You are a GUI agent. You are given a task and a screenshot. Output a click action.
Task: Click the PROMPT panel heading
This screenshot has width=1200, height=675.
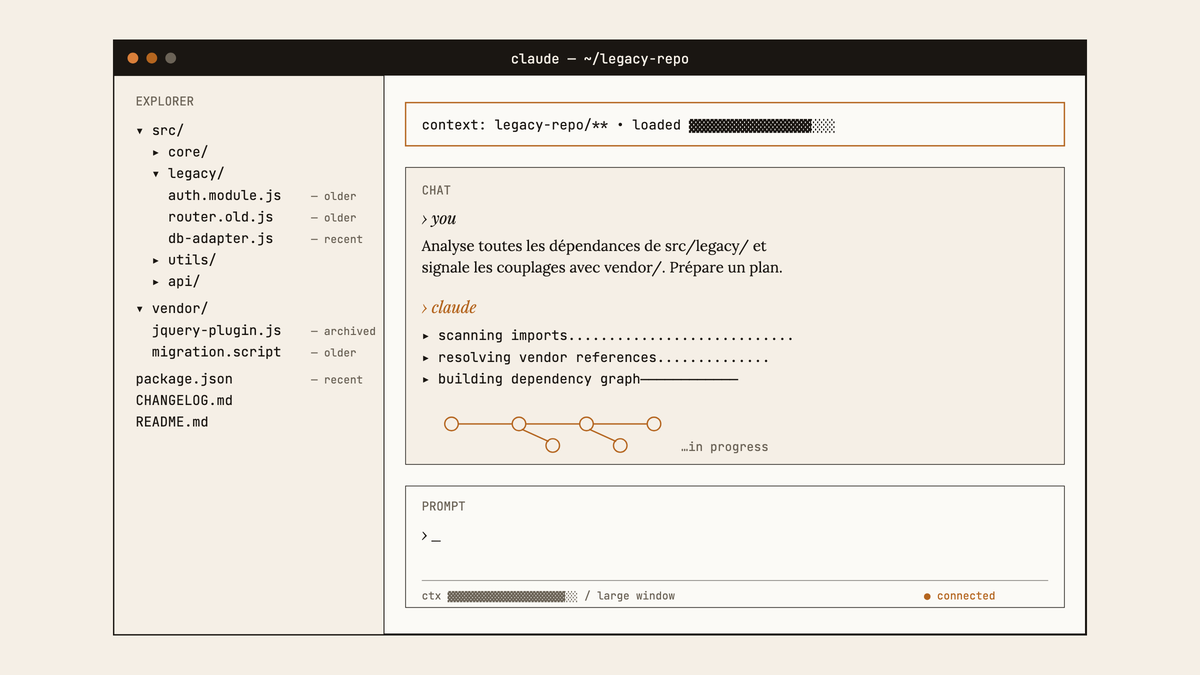tap(443, 506)
